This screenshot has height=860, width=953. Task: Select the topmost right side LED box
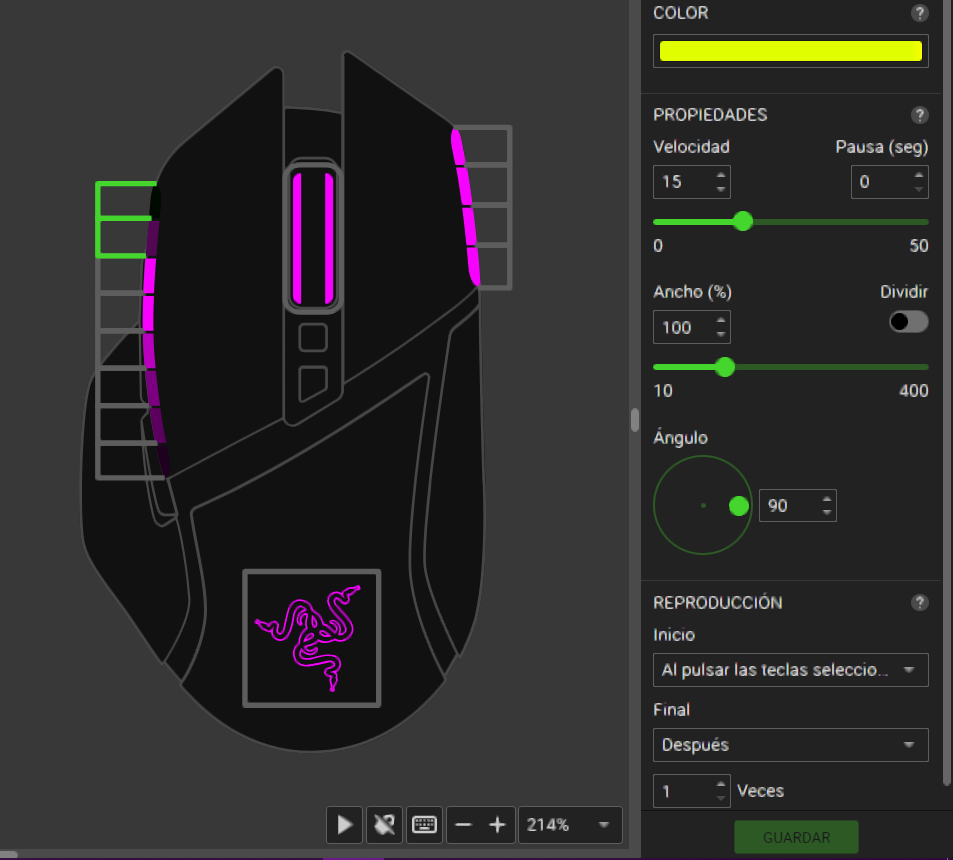[x=484, y=145]
